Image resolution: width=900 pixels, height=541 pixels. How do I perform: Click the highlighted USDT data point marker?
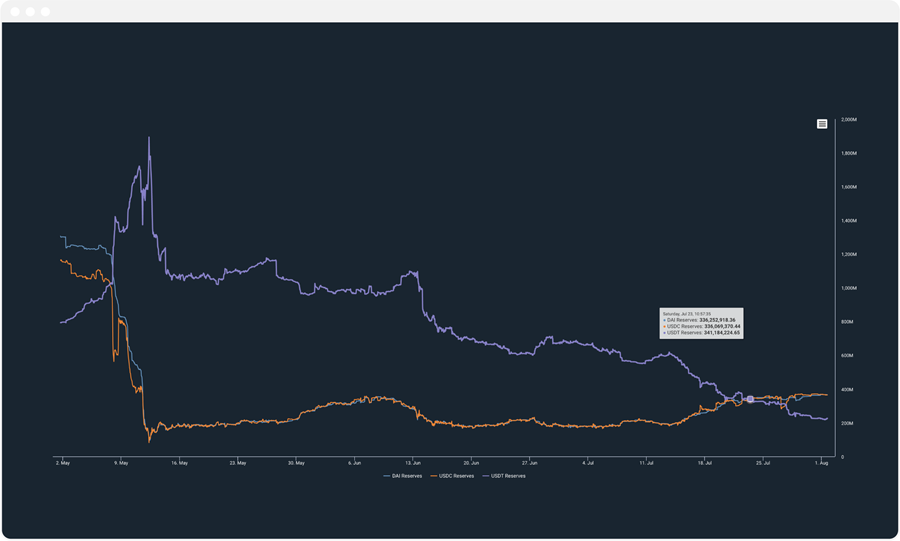tap(750, 399)
